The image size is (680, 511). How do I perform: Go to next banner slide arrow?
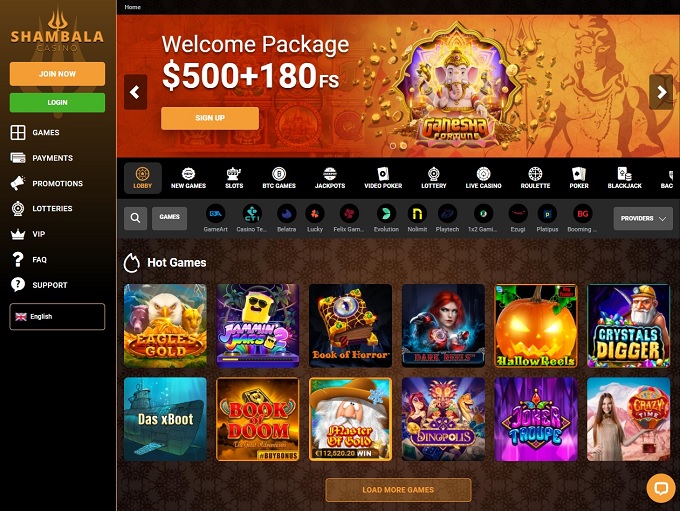click(x=661, y=92)
